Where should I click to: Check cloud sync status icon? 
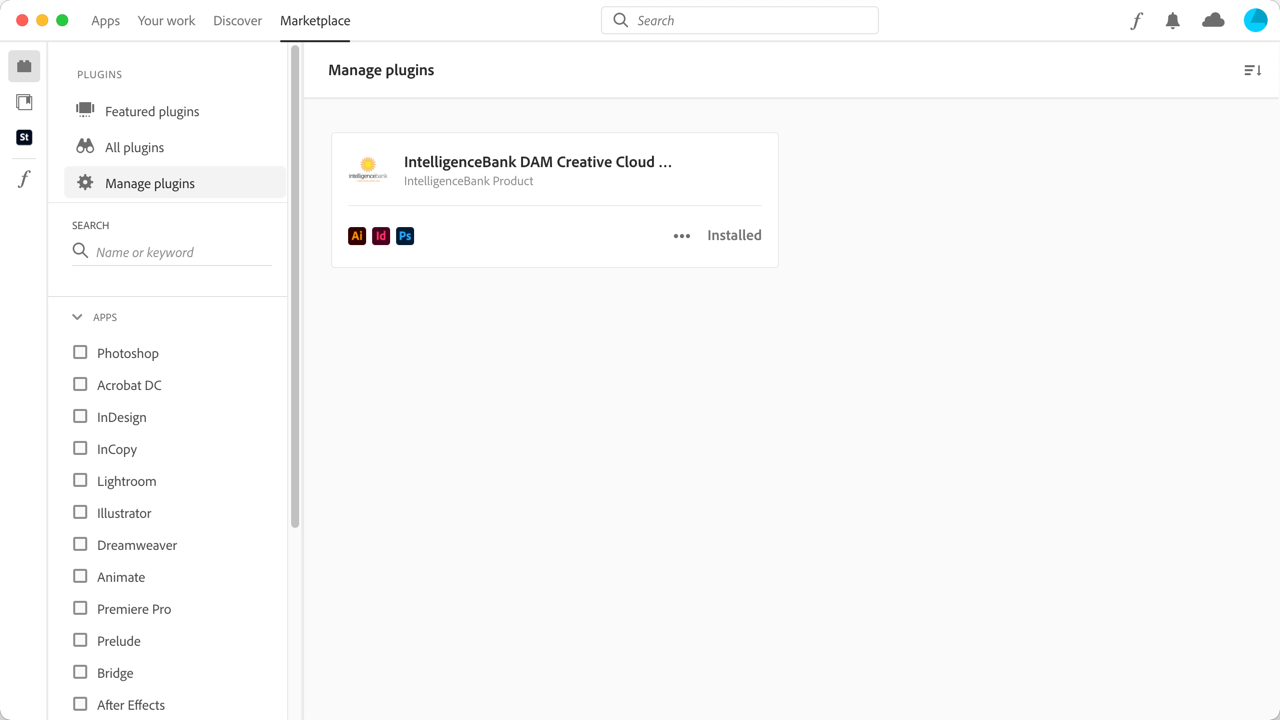point(1213,20)
